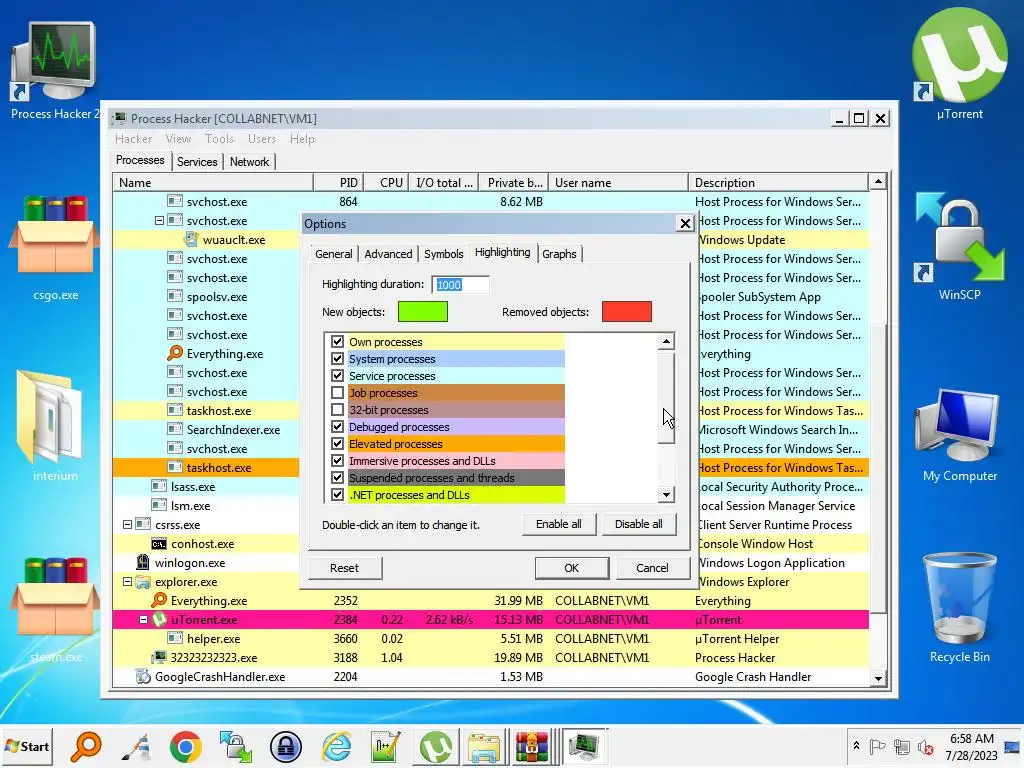Open the WinRAR taskbar icon
The height and width of the screenshot is (768, 1024).
pos(532,746)
